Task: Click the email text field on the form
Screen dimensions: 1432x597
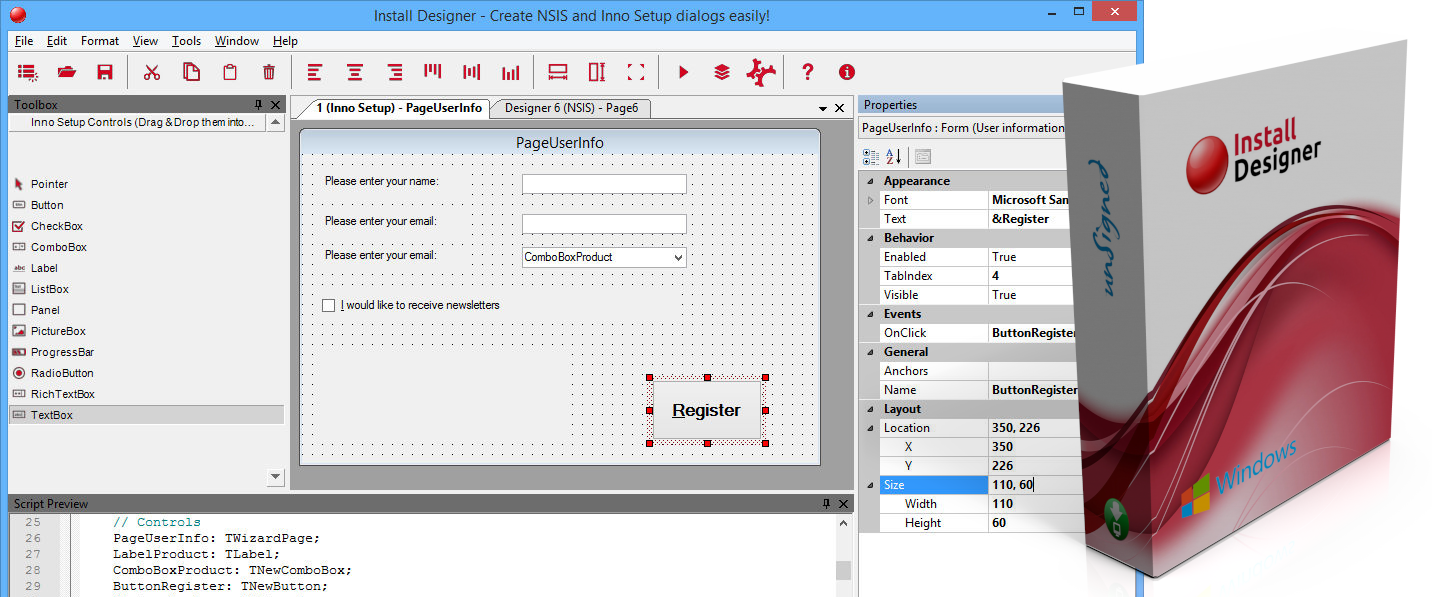Action: pyautogui.click(x=604, y=224)
